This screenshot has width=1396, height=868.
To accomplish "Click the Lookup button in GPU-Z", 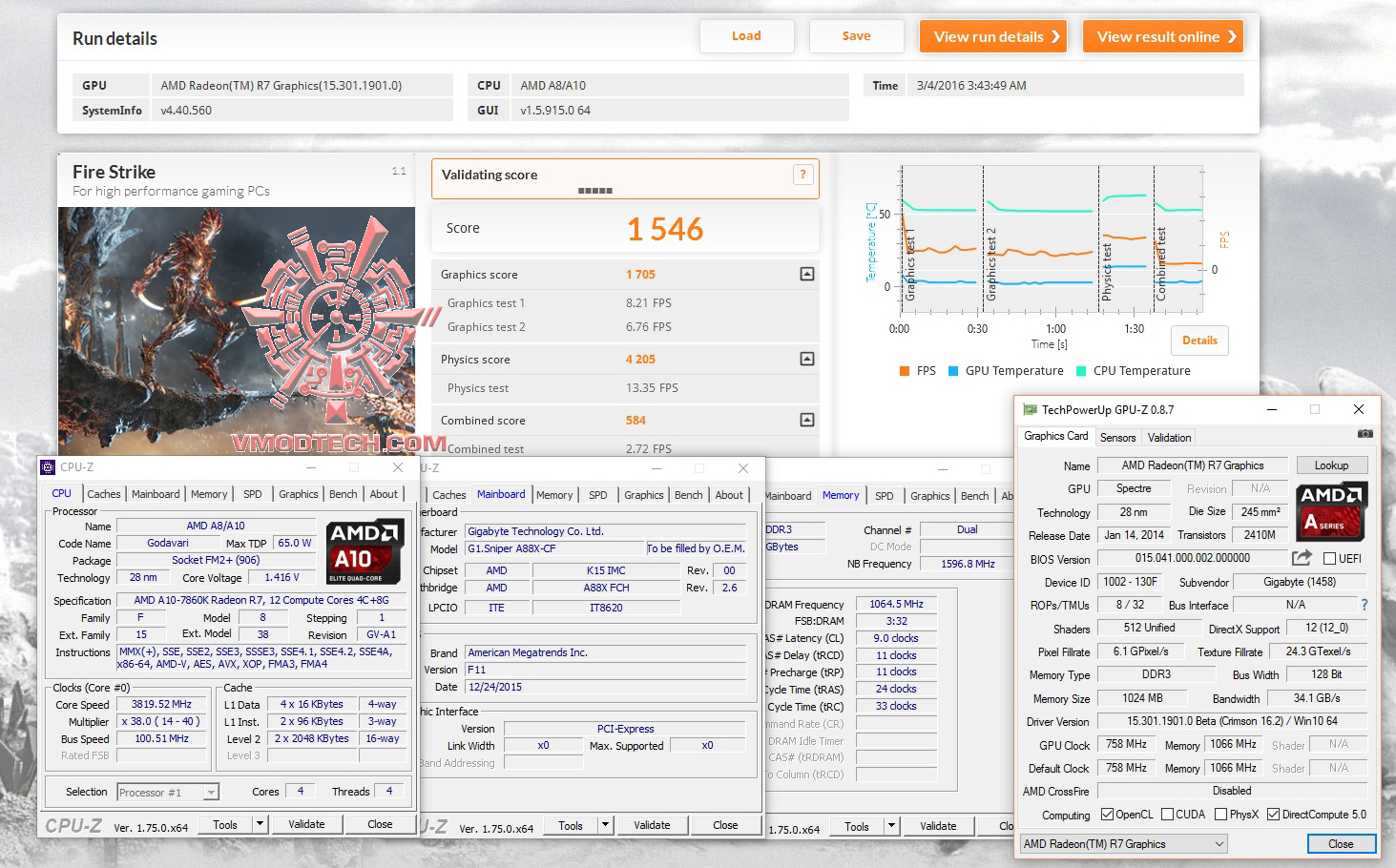I will coord(1332,465).
